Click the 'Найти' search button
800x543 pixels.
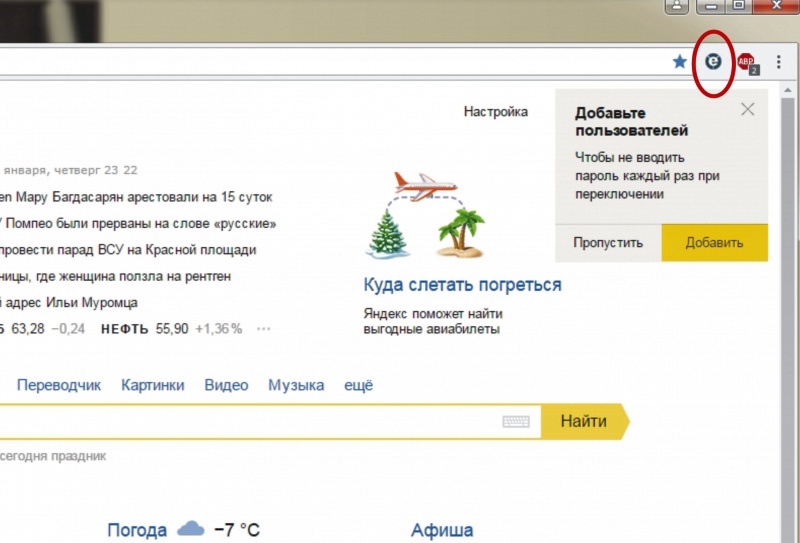(x=585, y=421)
